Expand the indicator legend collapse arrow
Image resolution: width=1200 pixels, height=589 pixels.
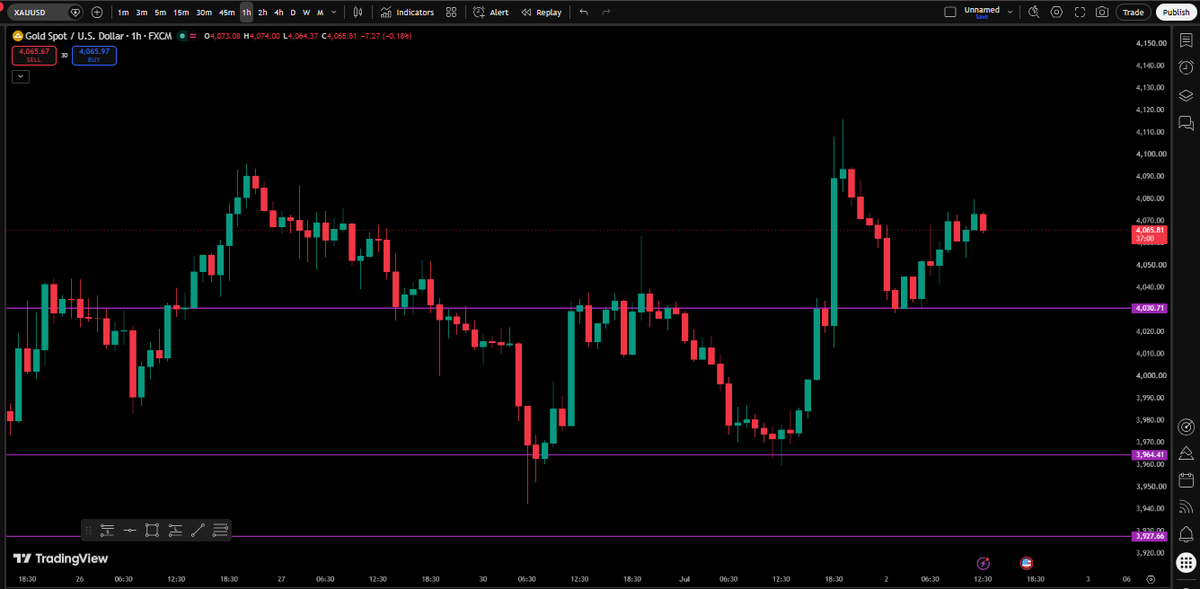(21, 76)
